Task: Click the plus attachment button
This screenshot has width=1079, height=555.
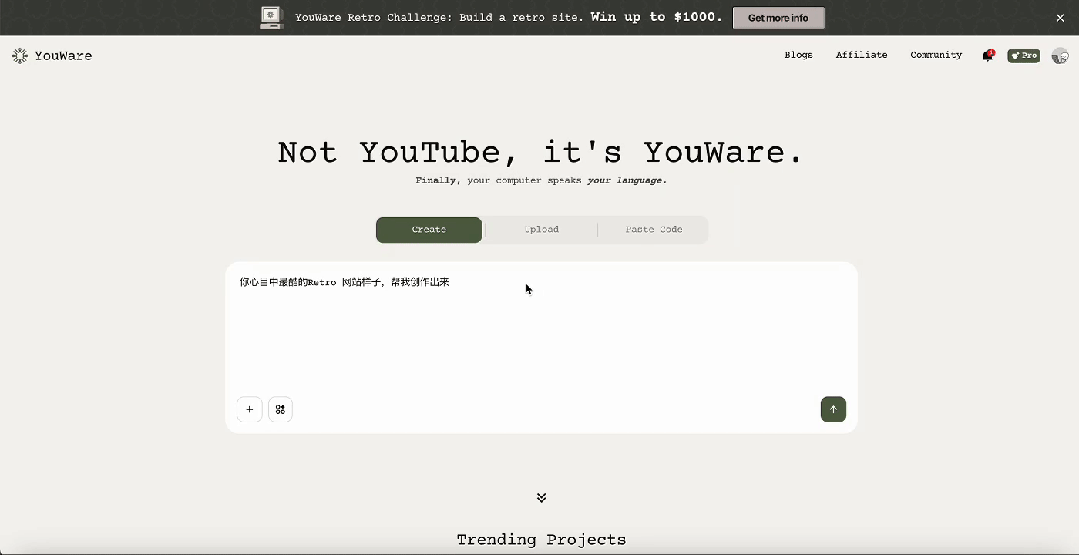Action: pos(250,409)
